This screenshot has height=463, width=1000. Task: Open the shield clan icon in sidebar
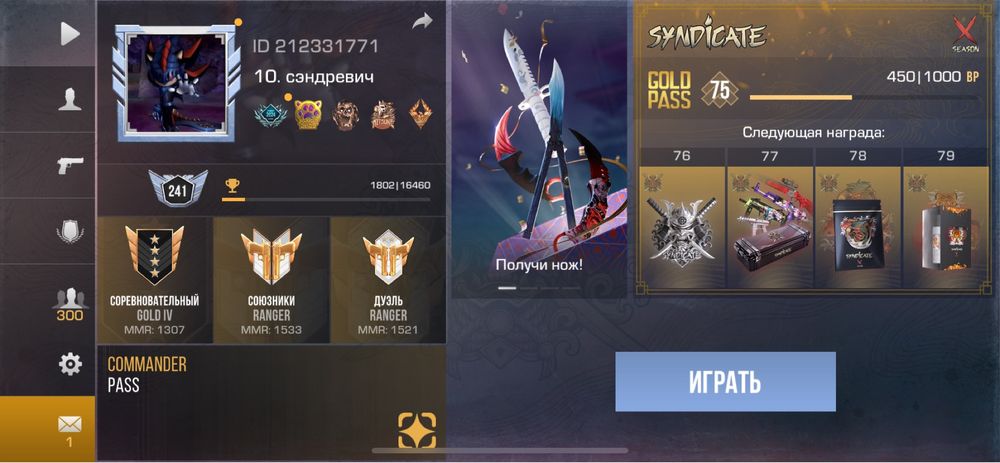coord(70,232)
